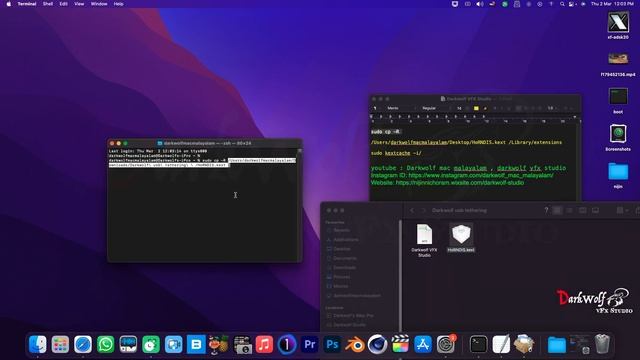This screenshot has height=360, width=640.
Task: Select Darkwolf VFX Studio document in Finder
Action: (424, 240)
